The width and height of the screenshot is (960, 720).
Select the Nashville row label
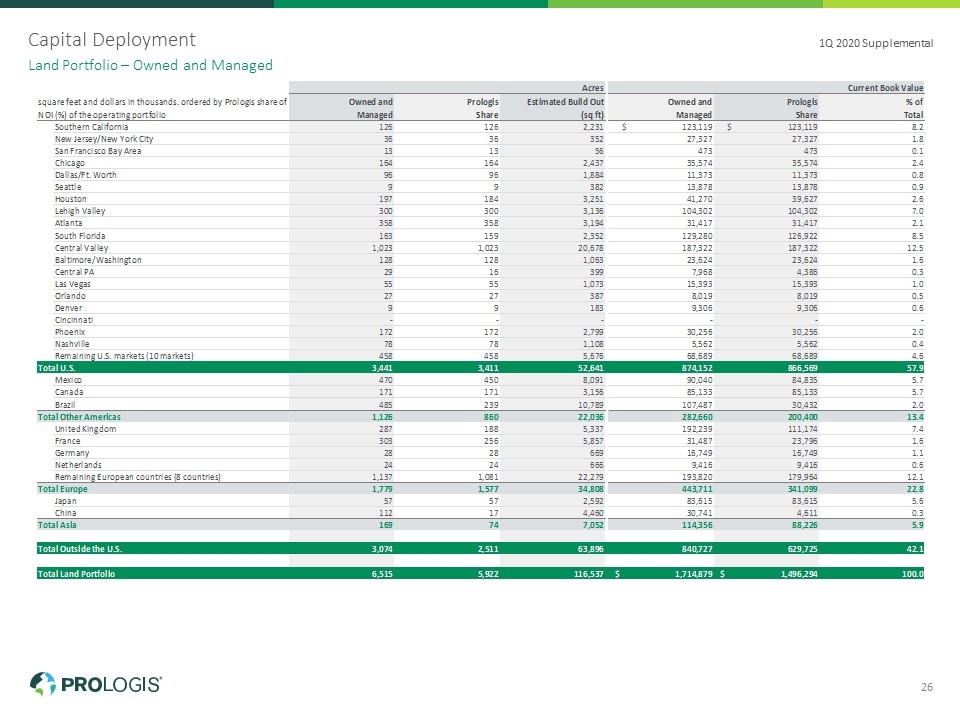(72, 344)
